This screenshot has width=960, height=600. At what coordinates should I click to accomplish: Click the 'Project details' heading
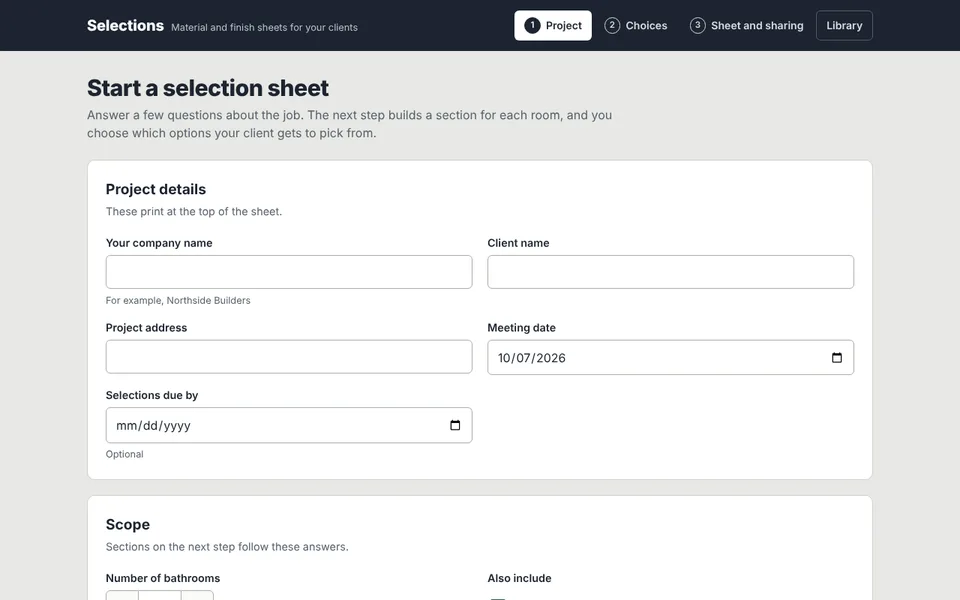coord(156,189)
